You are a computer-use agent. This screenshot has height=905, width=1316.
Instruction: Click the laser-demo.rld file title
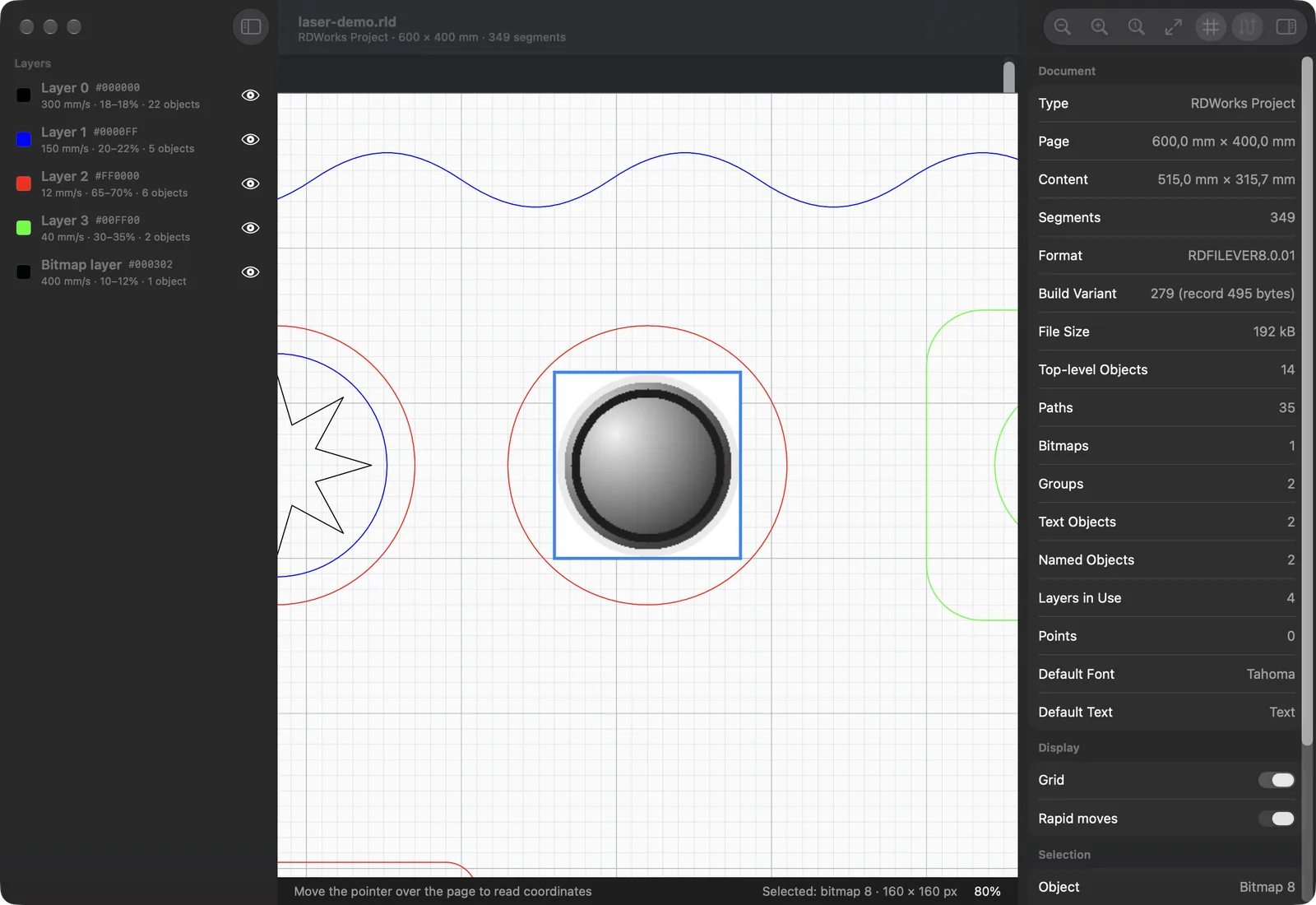[347, 22]
